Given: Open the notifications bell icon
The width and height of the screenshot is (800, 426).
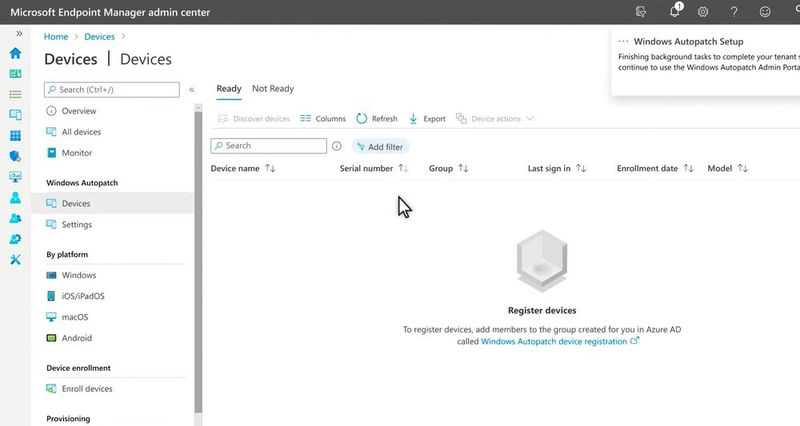Looking at the screenshot, I should pyautogui.click(x=675, y=11).
